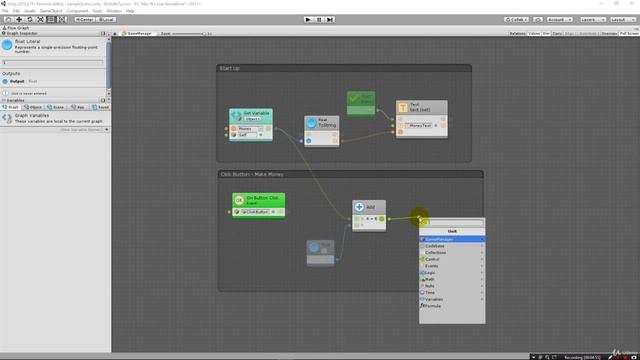Select the Add node plus icon
Screen dimensions: 640x360
(359, 207)
